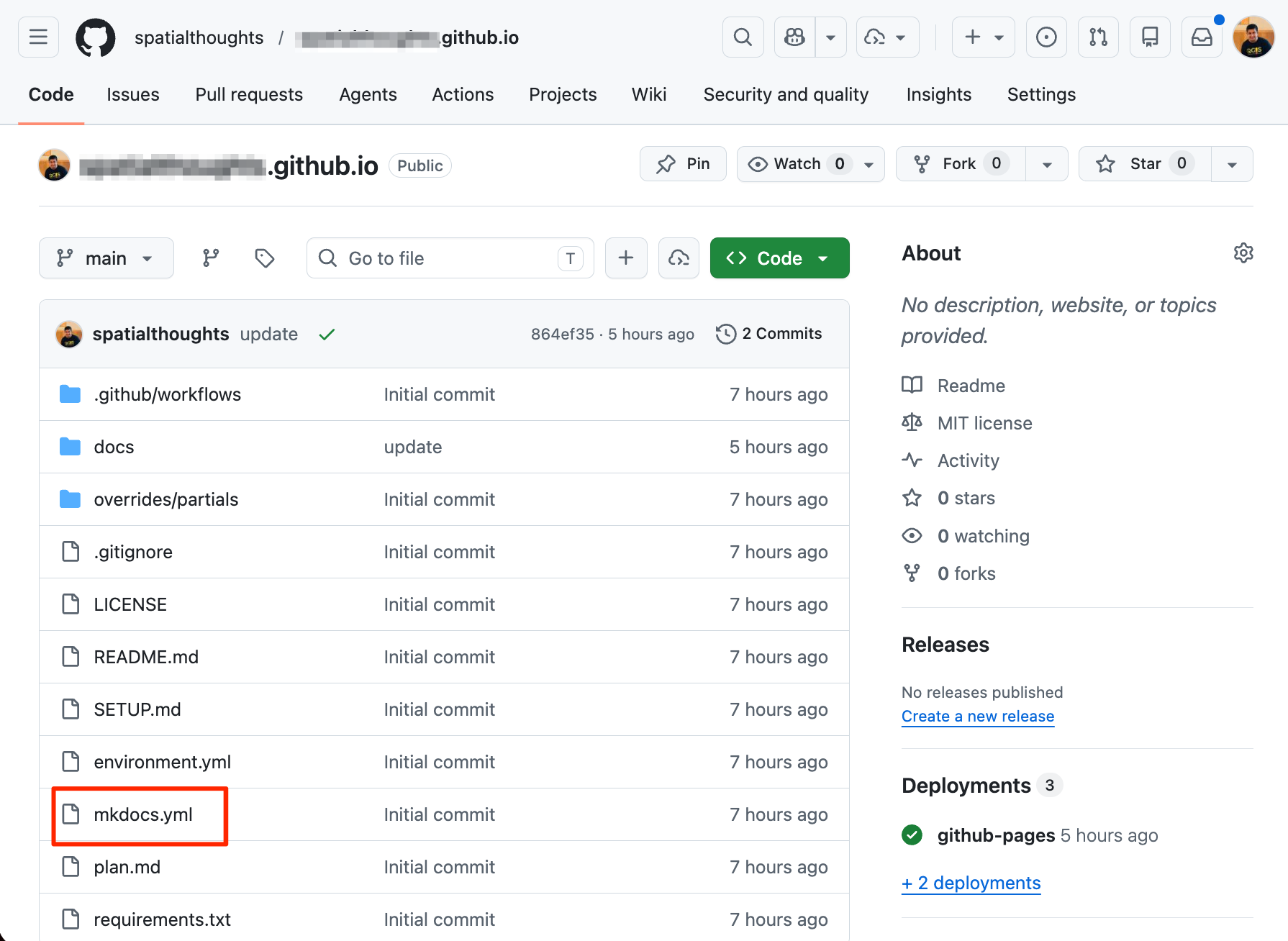1288x941 pixels.
Task: Pin this repository to profile
Action: 683,164
